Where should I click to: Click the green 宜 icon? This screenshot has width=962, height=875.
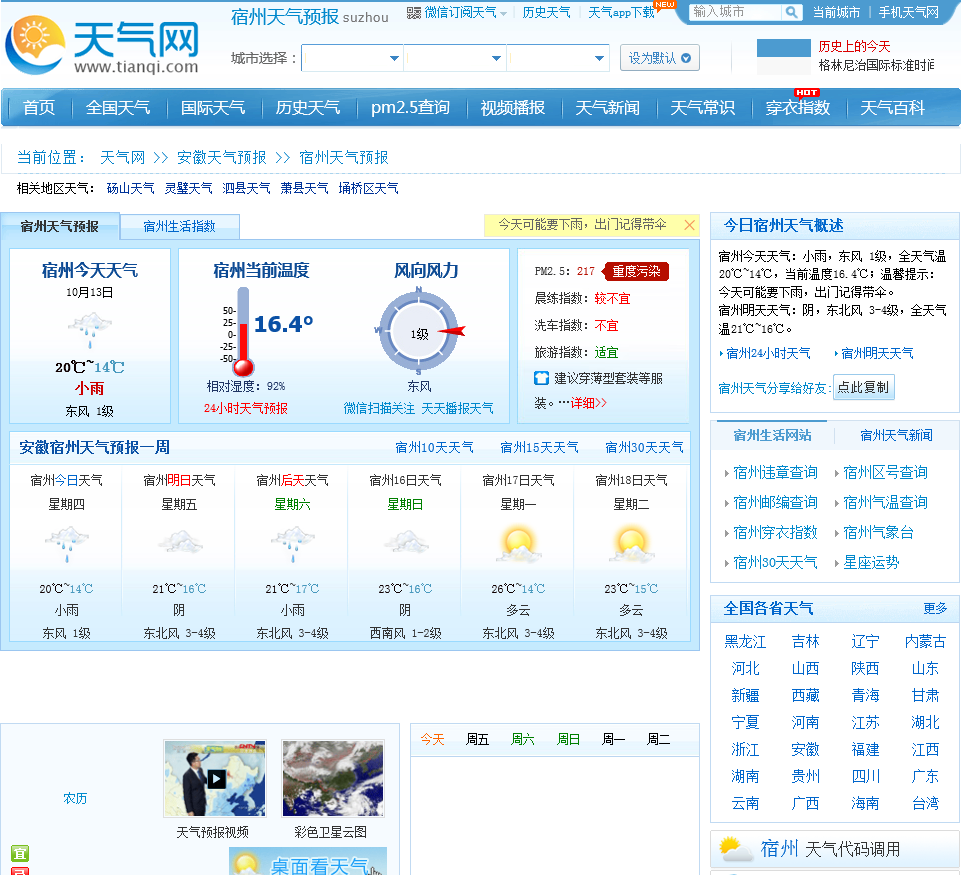click(20, 853)
